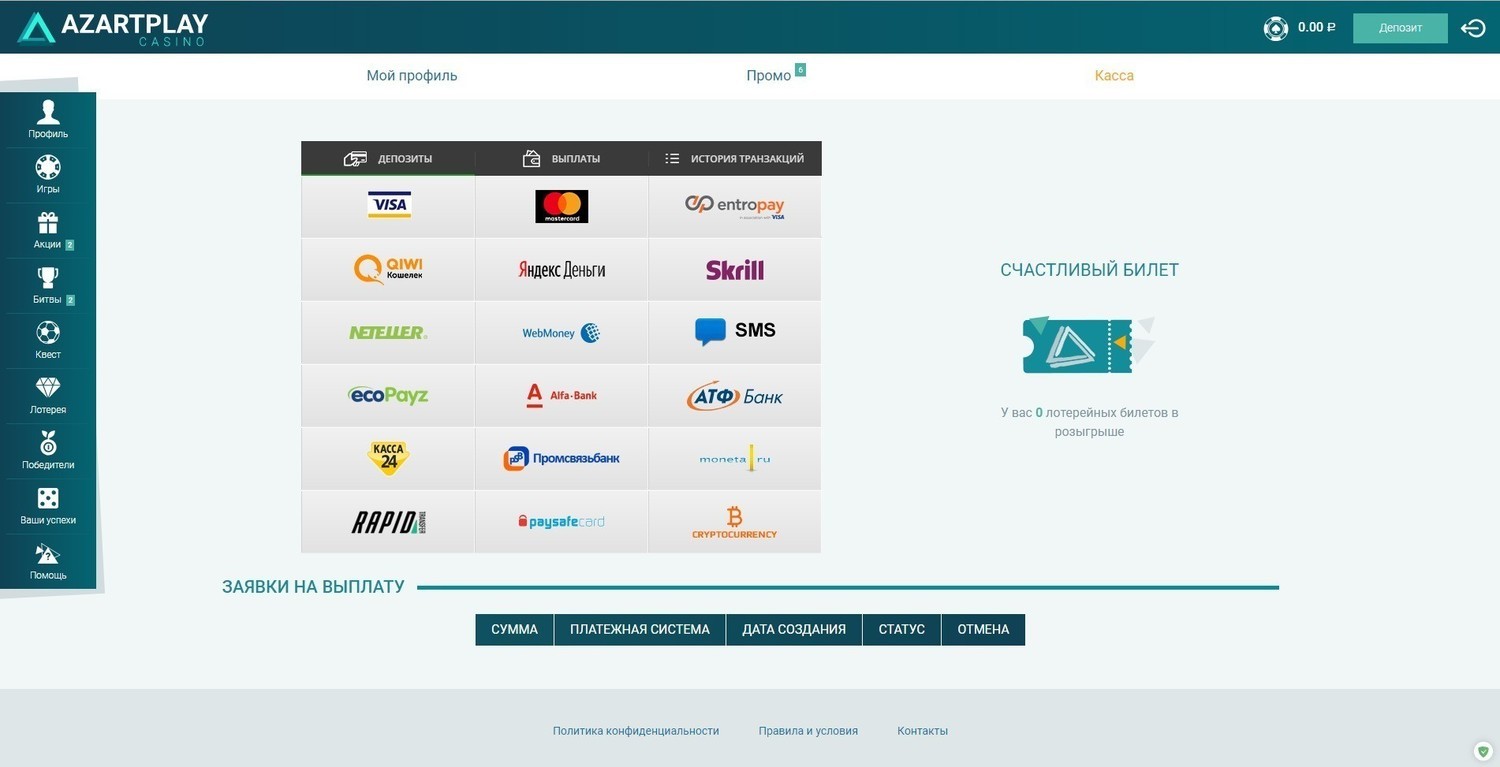Choose Cryptocurrency bitcoin payment method

[x=735, y=521]
